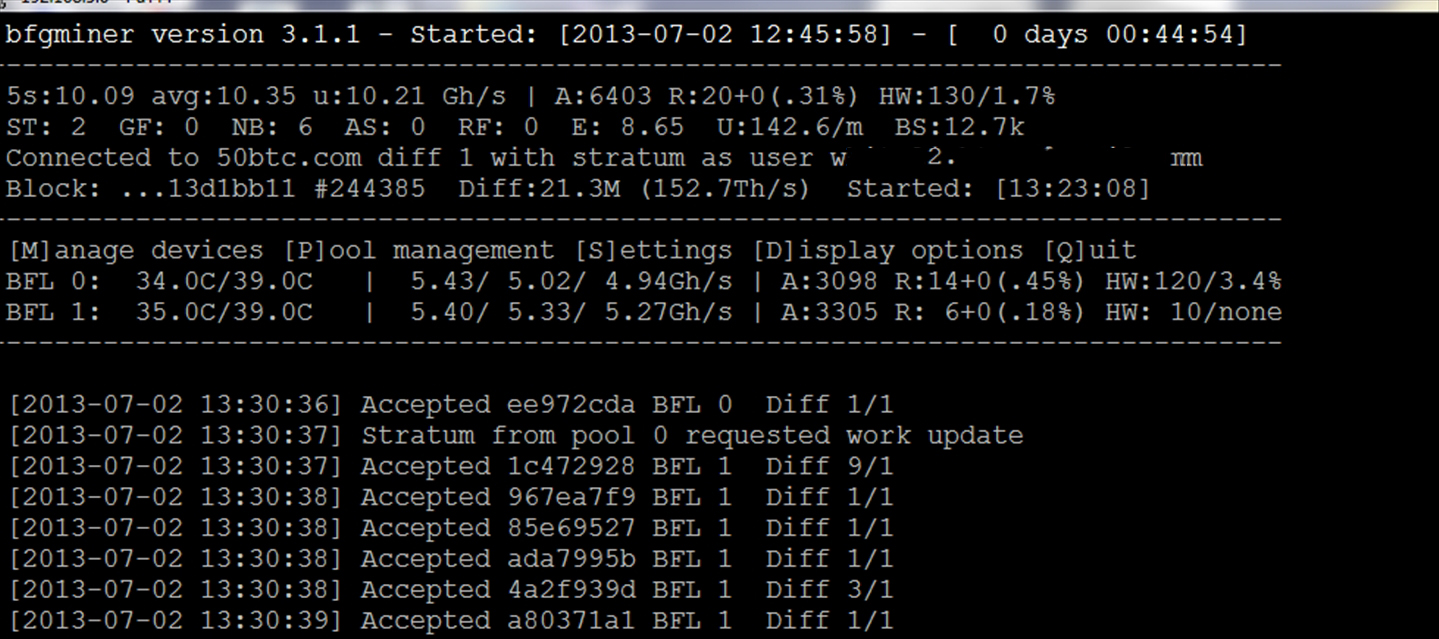The width and height of the screenshot is (1439, 639).
Task: Click the HW:130/1.7% hardware error total
Action: point(967,97)
